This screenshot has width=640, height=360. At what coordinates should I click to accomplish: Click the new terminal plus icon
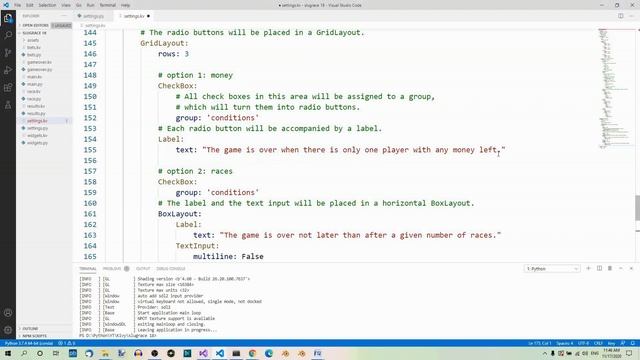tap(588, 268)
